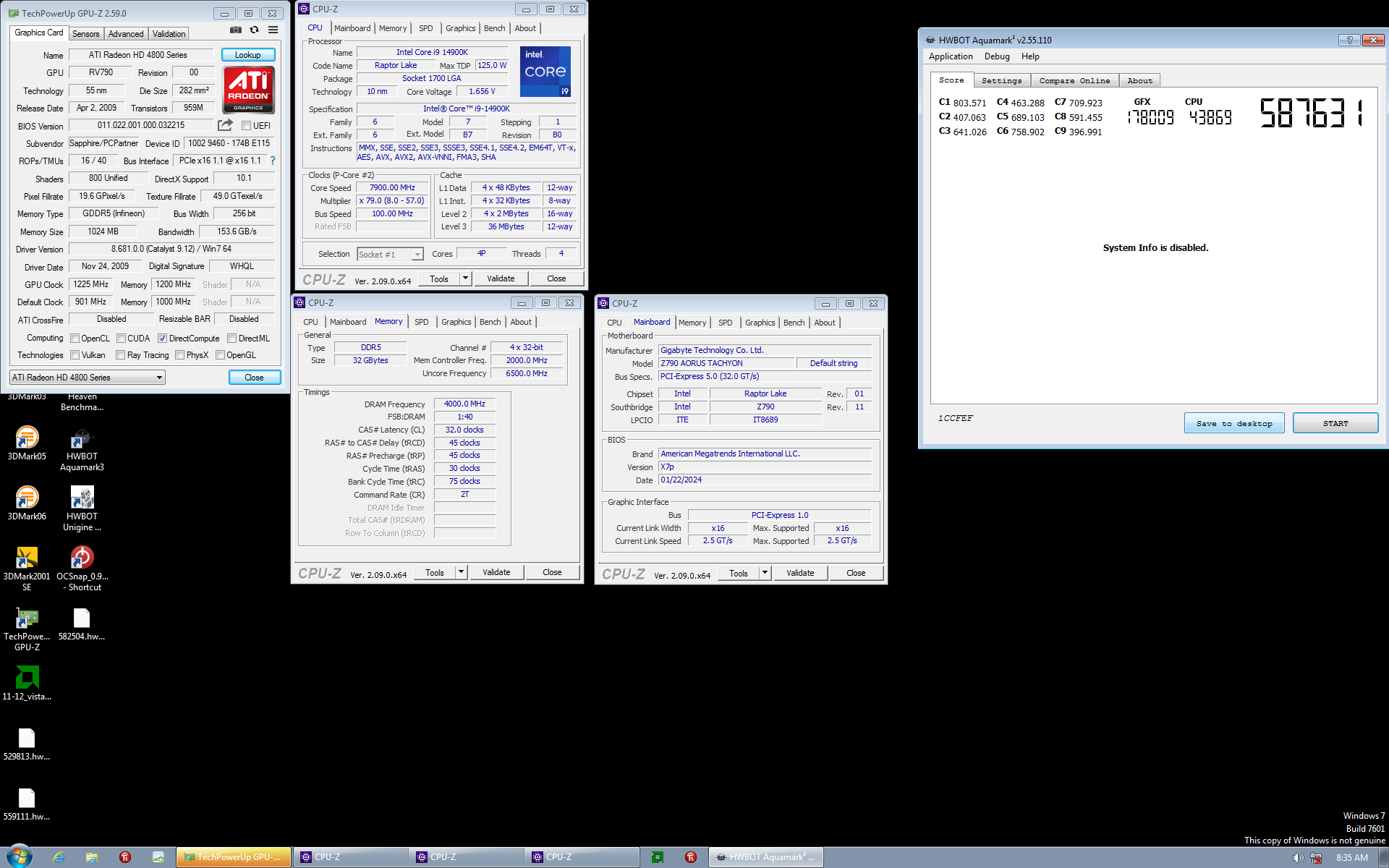Toggle Vulkan checkbox
Viewport: 1389px width, 868px height.
coord(75,355)
